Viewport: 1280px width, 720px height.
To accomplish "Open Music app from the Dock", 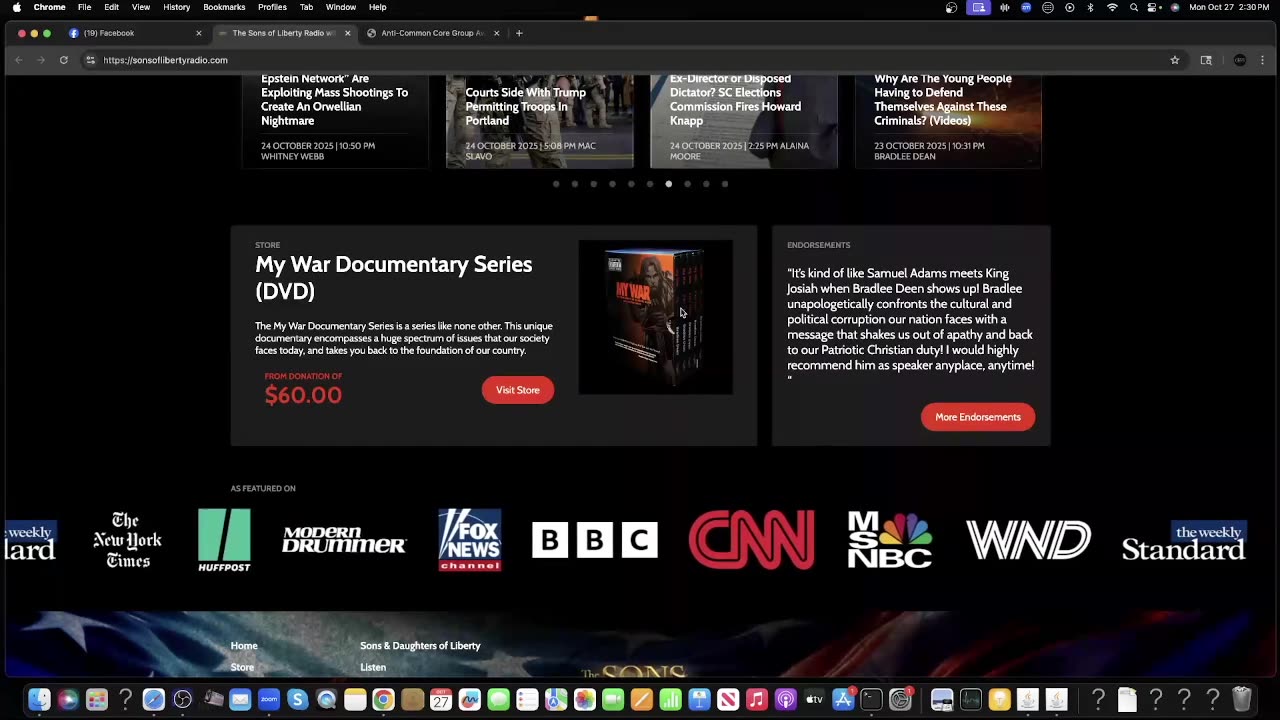I will point(757,700).
